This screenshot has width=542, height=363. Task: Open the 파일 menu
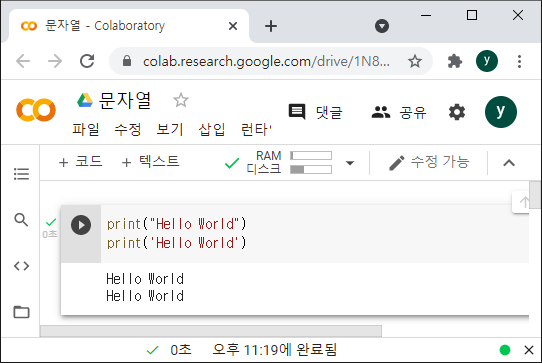tap(86, 130)
